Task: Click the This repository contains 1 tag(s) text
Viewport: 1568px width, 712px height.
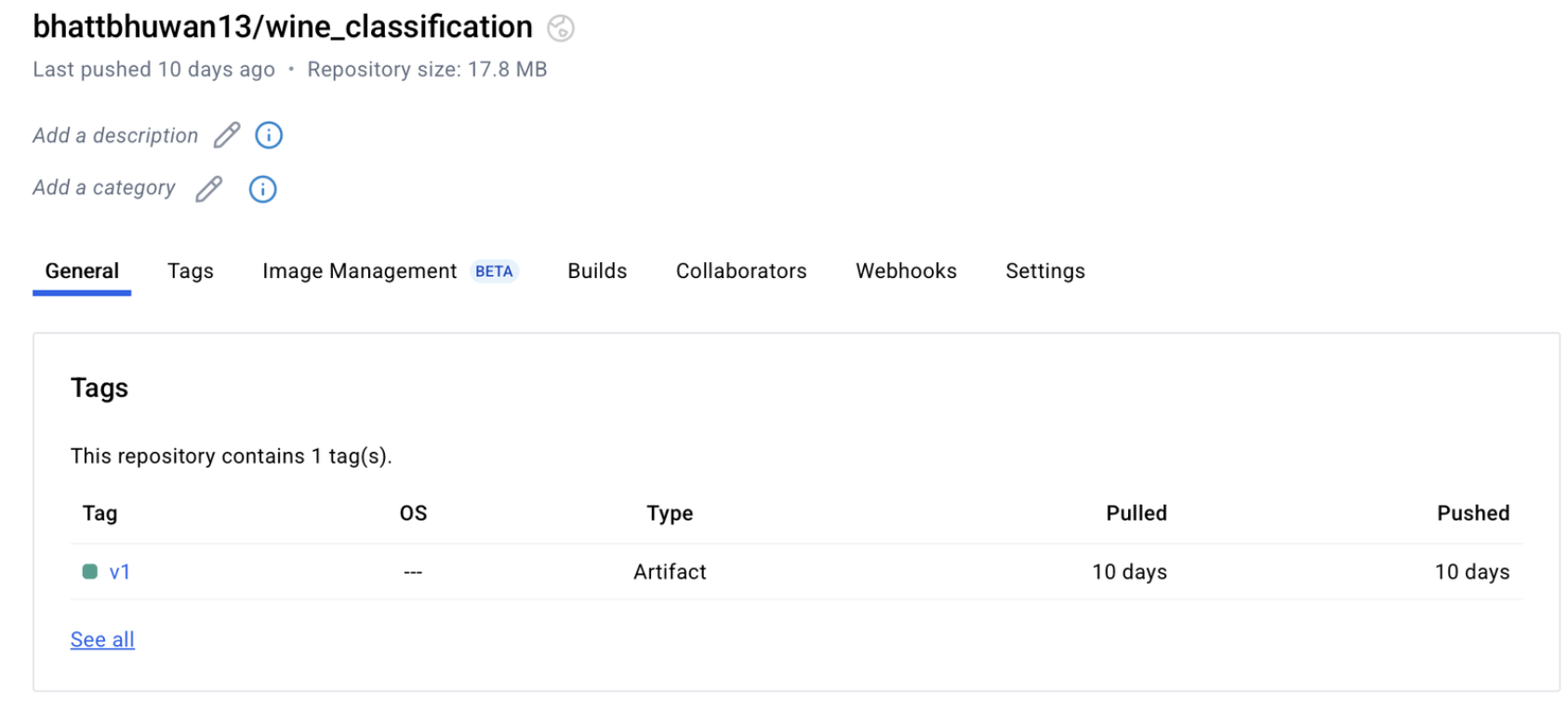Action: (x=232, y=456)
